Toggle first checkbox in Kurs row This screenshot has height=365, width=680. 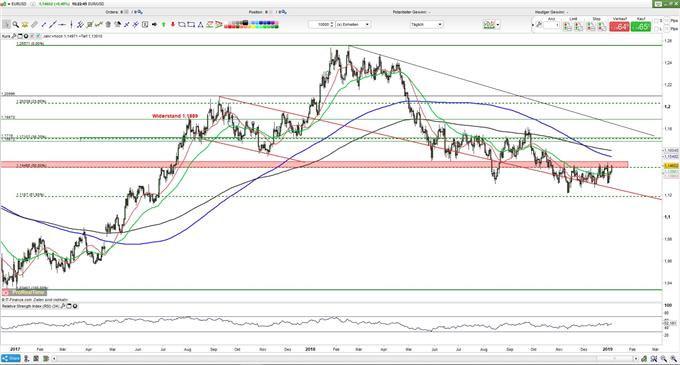[32, 36]
